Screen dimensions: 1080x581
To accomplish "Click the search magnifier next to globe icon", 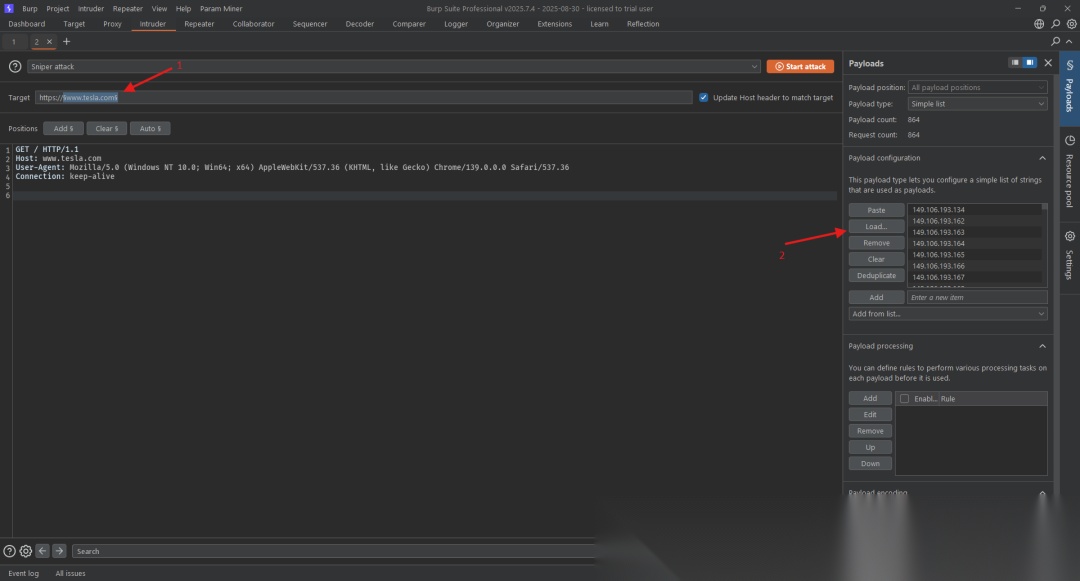I will [1055, 24].
